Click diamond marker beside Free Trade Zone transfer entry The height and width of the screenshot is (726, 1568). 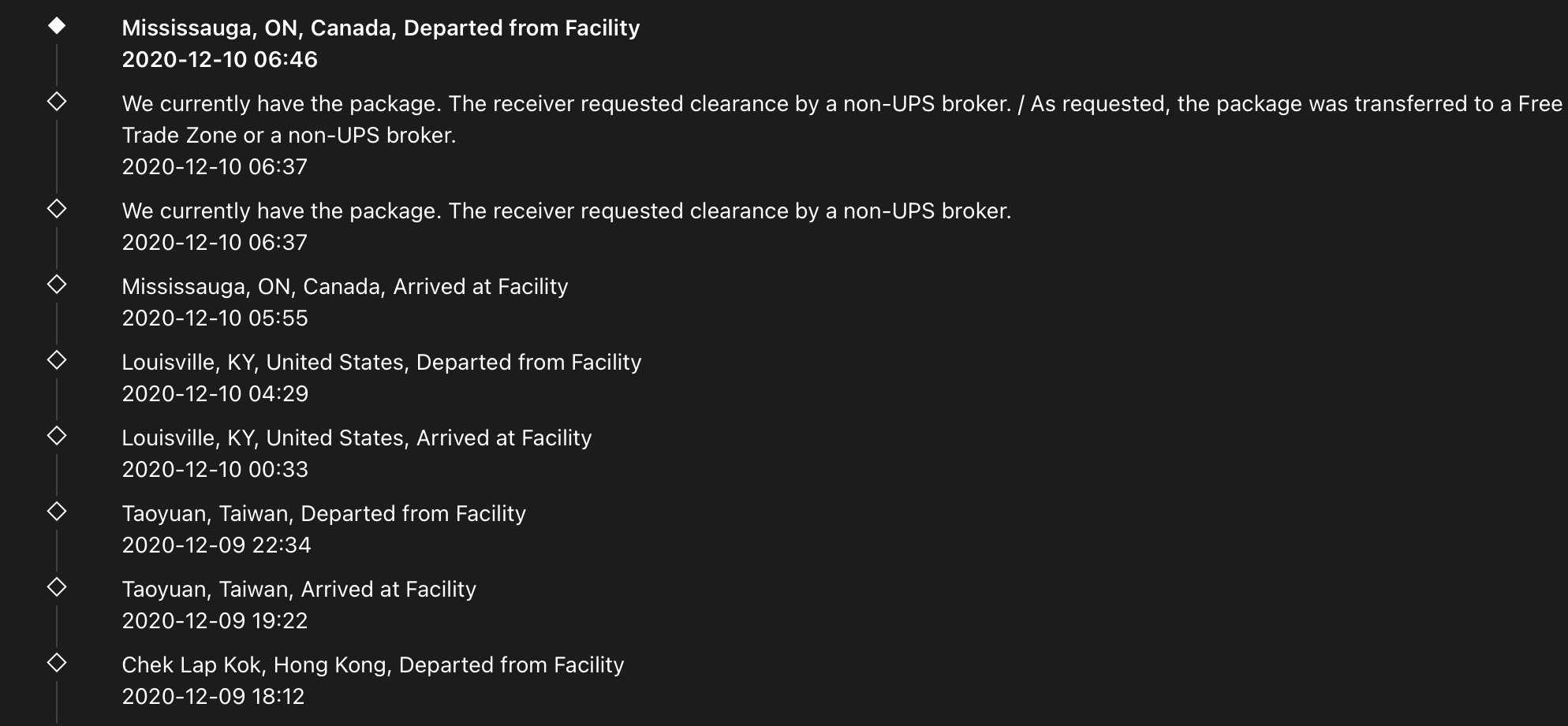click(57, 102)
